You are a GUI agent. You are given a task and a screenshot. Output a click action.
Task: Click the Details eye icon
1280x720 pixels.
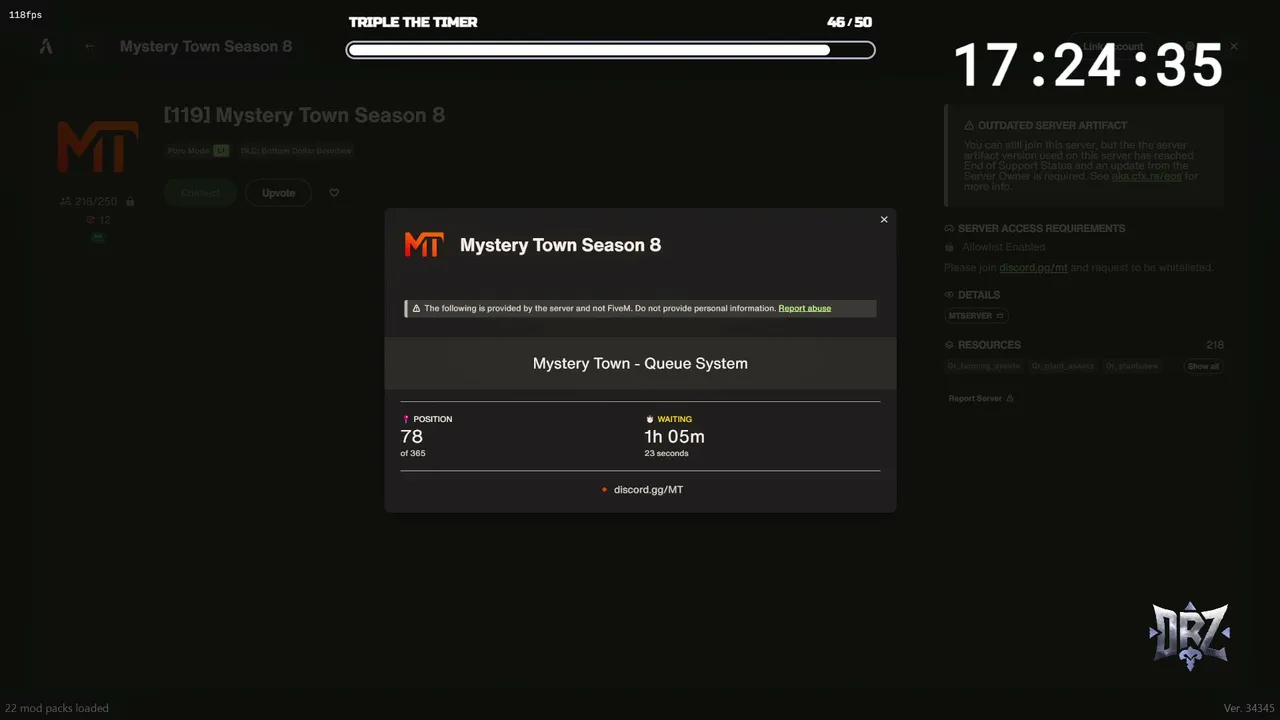pyautogui.click(x=949, y=295)
